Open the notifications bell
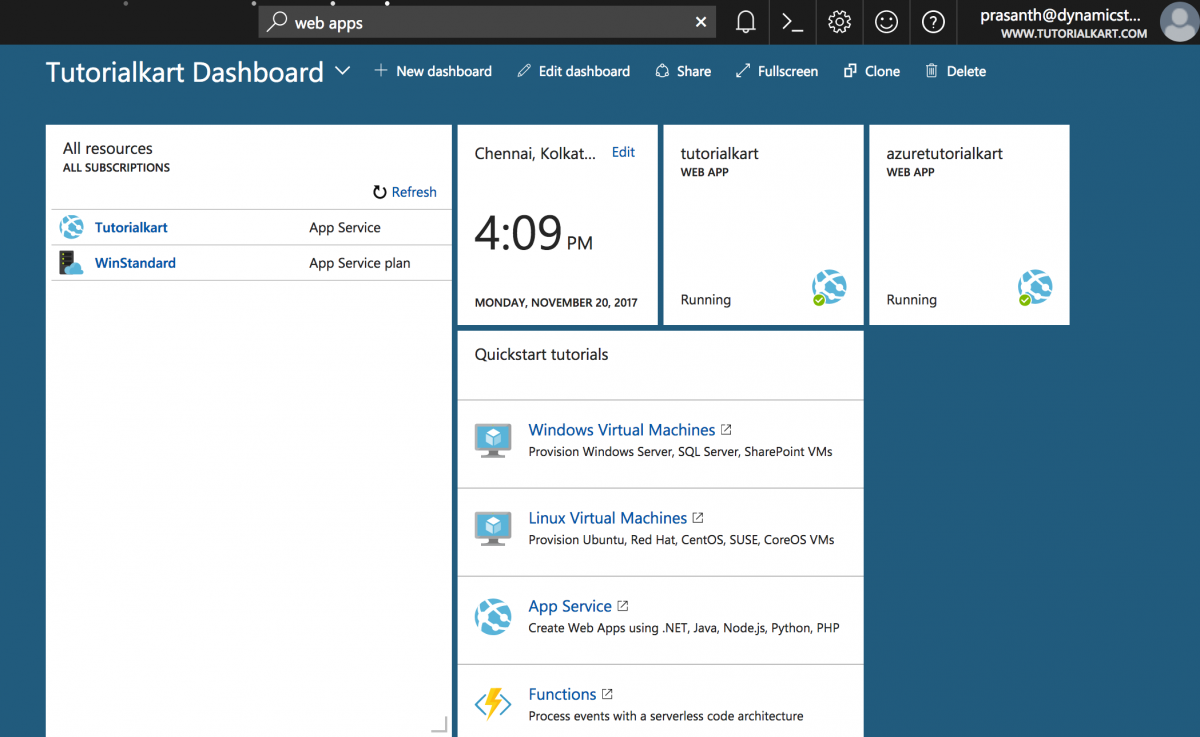 [746, 22]
